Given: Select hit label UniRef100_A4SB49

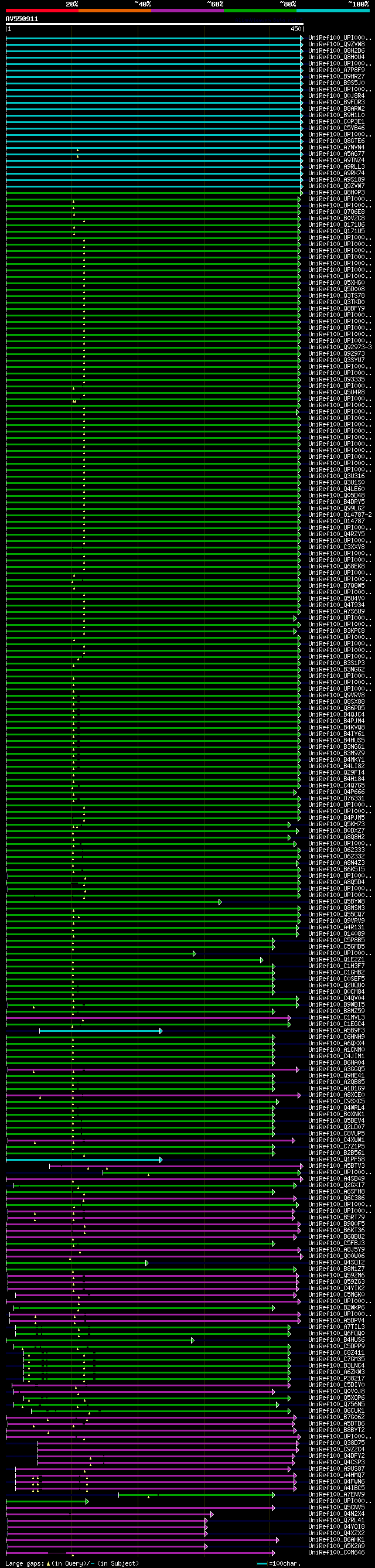Looking at the screenshot, I should [x=337, y=1179].
